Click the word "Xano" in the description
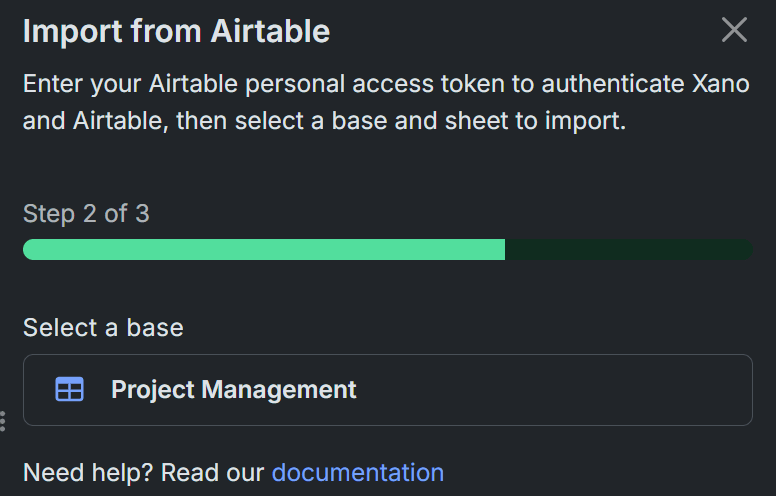Image resolution: width=776 pixels, height=496 pixels. point(720,83)
